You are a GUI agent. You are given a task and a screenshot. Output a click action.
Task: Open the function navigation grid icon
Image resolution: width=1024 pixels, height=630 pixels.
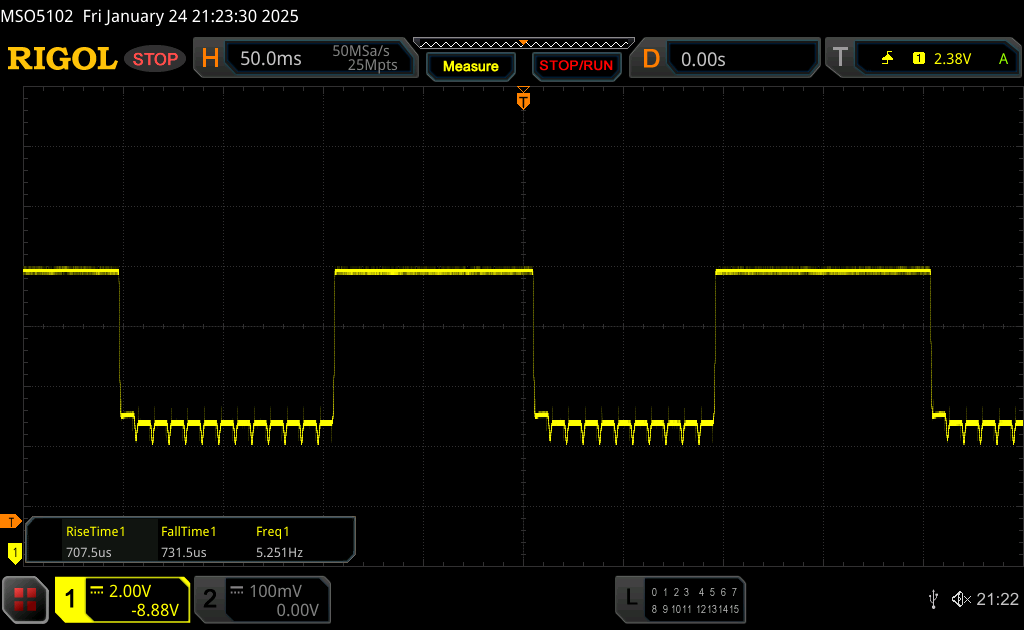[x=25, y=599]
